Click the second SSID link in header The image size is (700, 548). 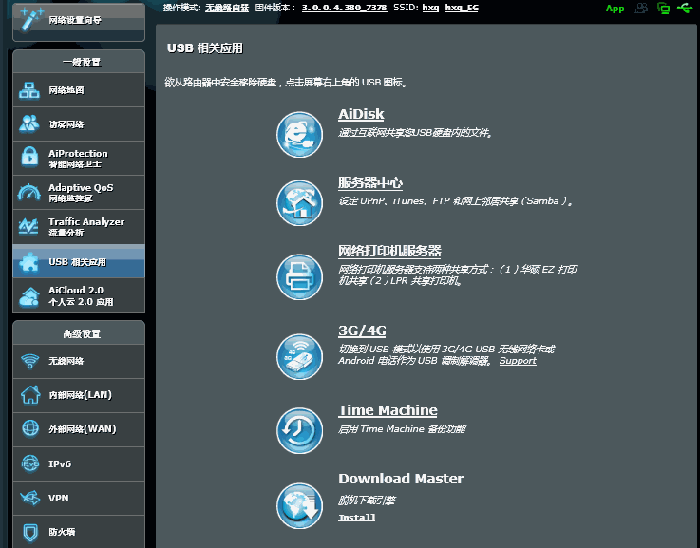pos(462,8)
